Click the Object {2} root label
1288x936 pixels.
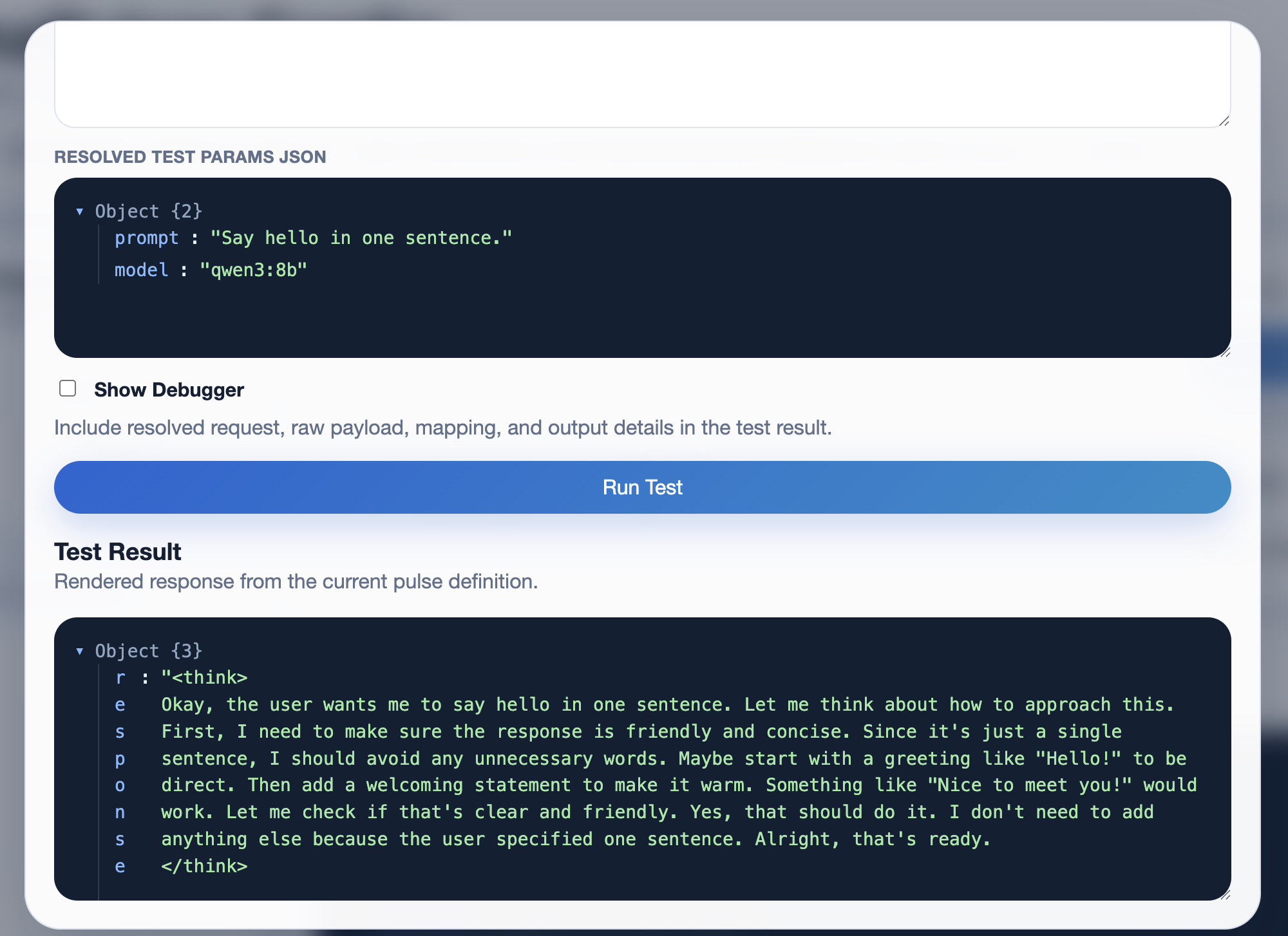(x=148, y=212)
